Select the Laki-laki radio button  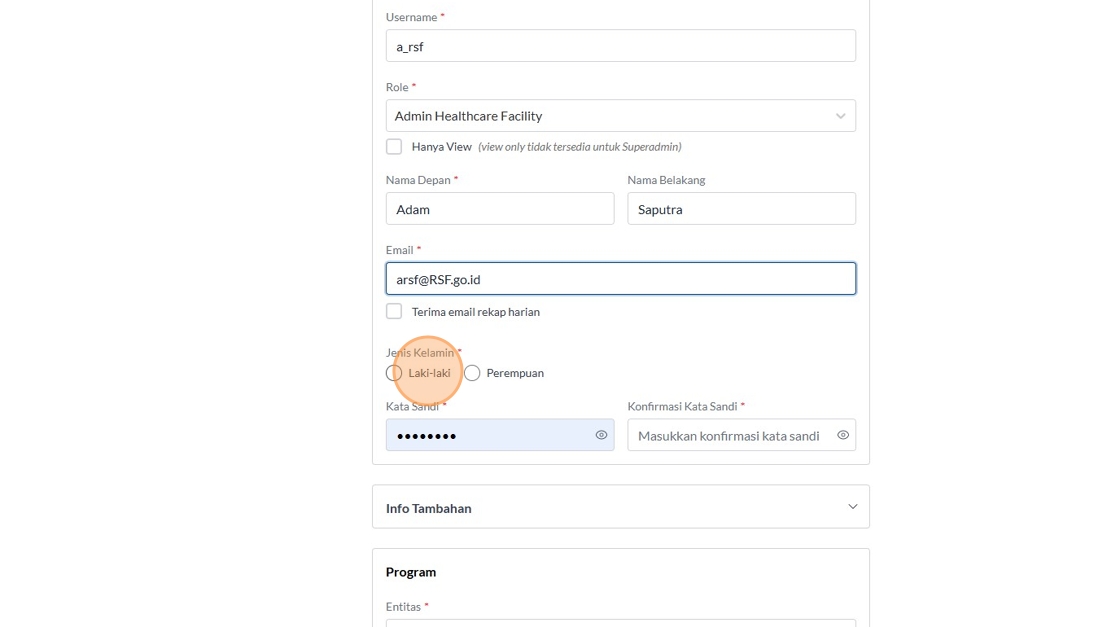click(394, 373)
